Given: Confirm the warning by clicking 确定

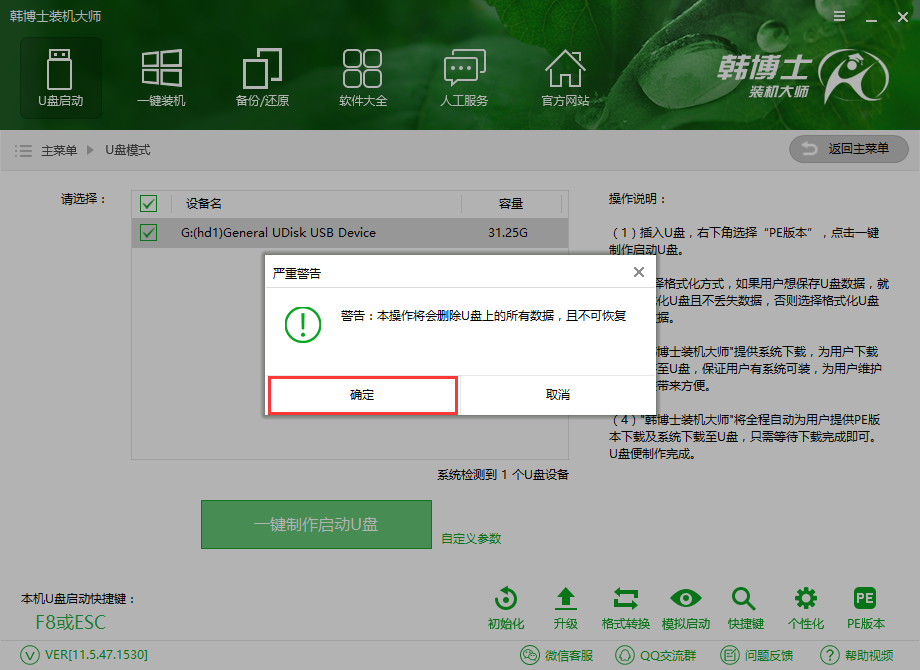Looking at the screenshot, I should [x=362, y=395].
